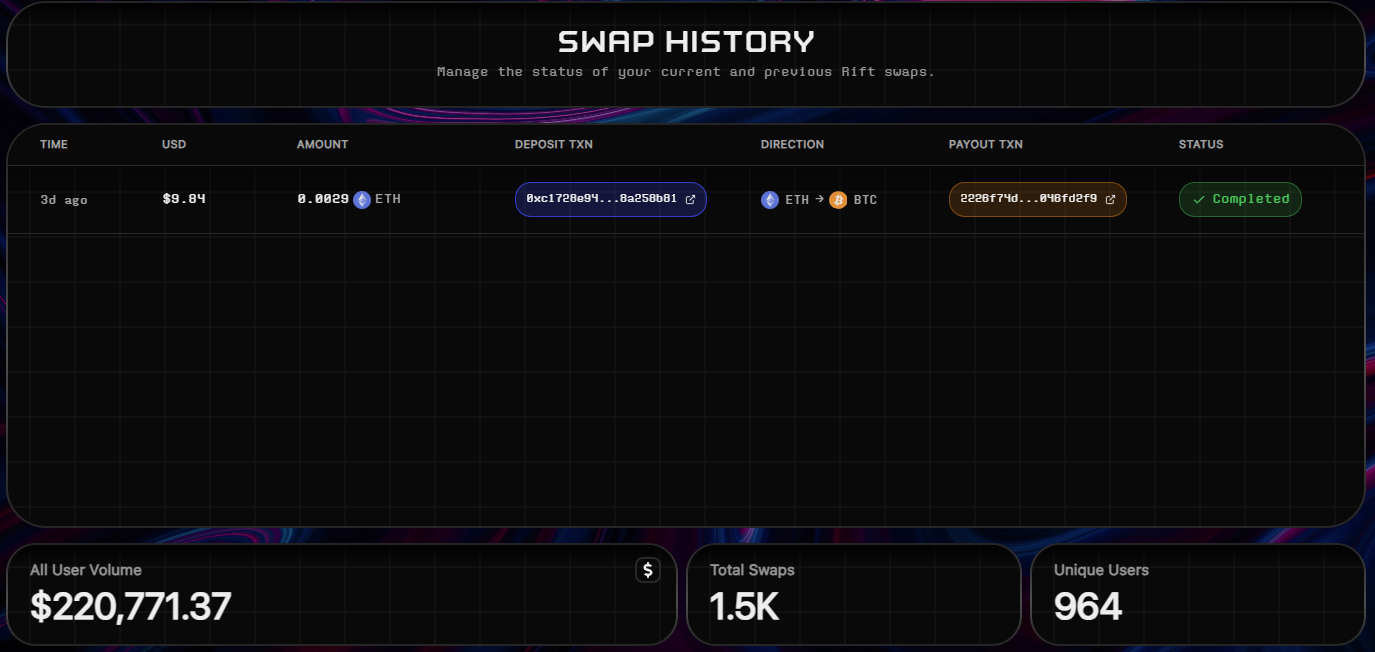Sort the table by the TIME column header
Screen dimensions: 1375x652
[x=53, y=144]
